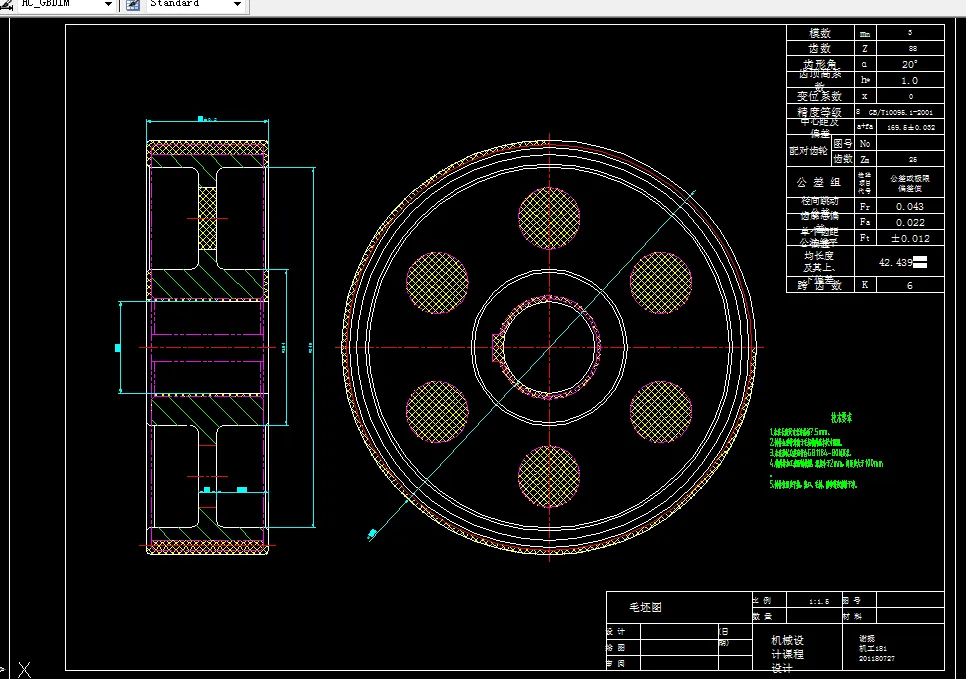The height and width of the screenshot is (679, 966).
Task: Click the 0.022 tolerance value
Action: (x=909, y=222)
